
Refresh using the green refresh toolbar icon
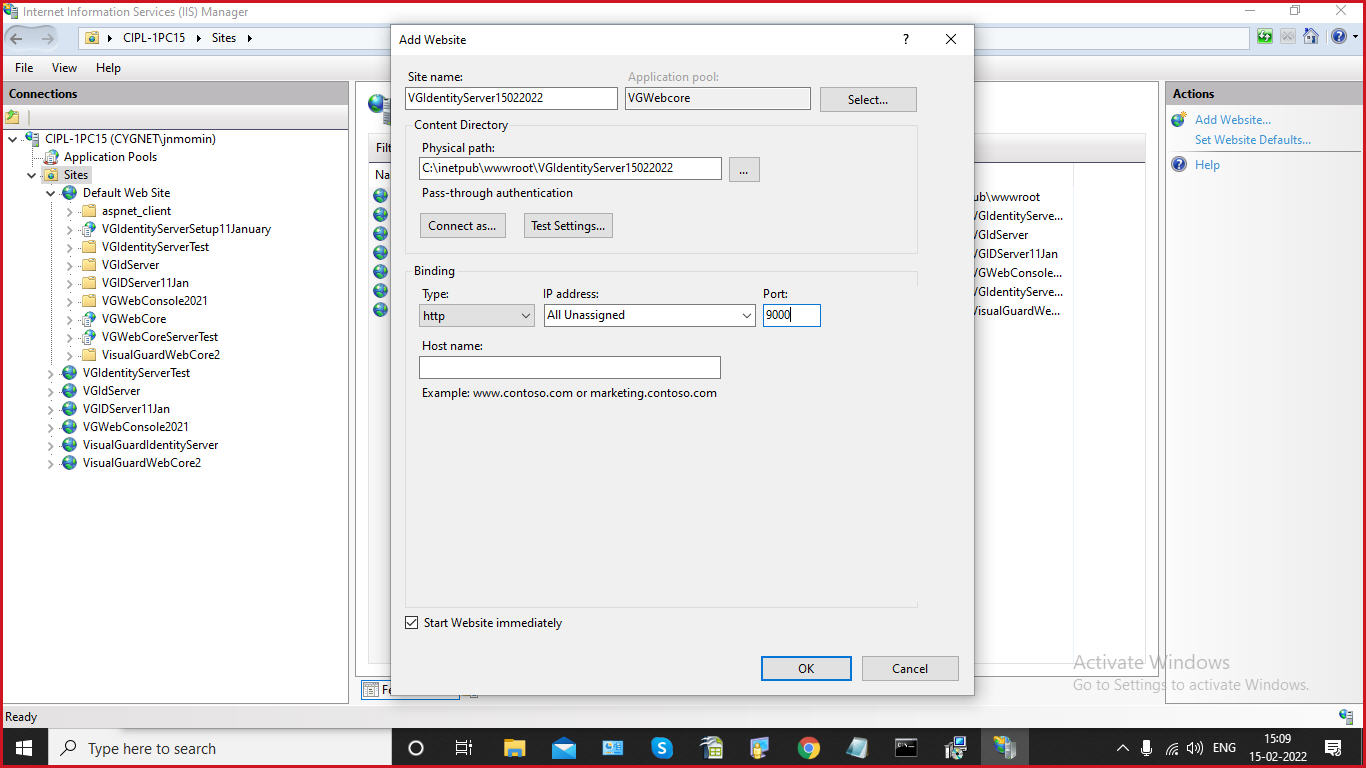tap(1264, 36)
